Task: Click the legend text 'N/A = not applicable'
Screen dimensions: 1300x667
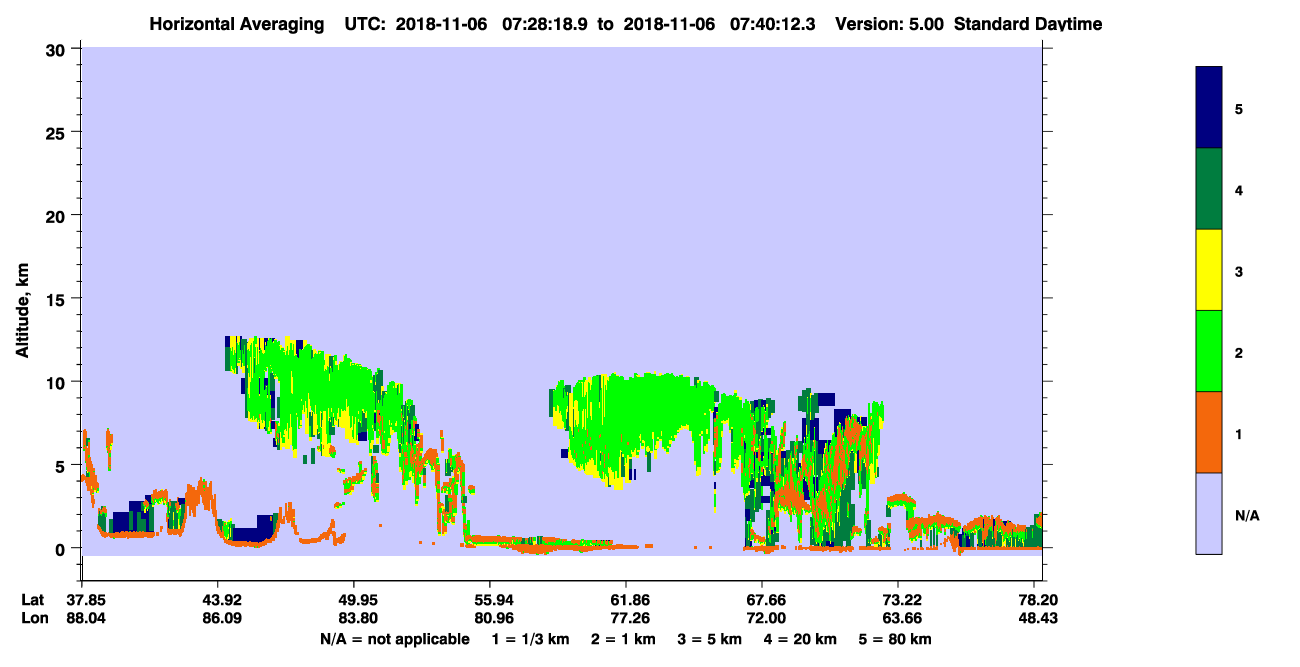Action: pos(394,639)
